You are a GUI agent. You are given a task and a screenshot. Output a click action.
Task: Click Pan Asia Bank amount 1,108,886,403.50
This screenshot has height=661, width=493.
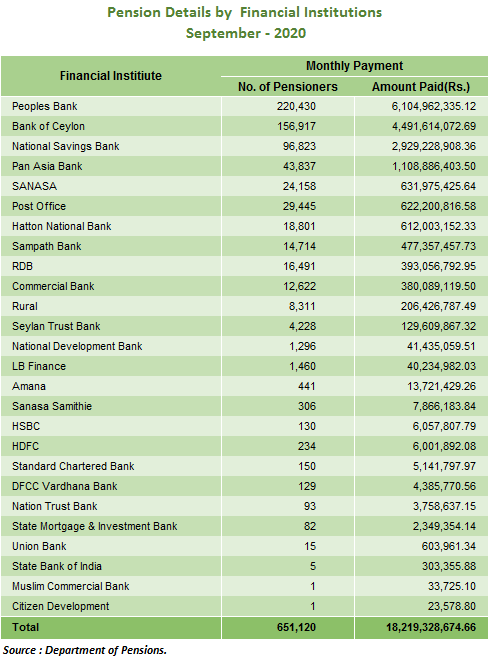pos(434,167)
